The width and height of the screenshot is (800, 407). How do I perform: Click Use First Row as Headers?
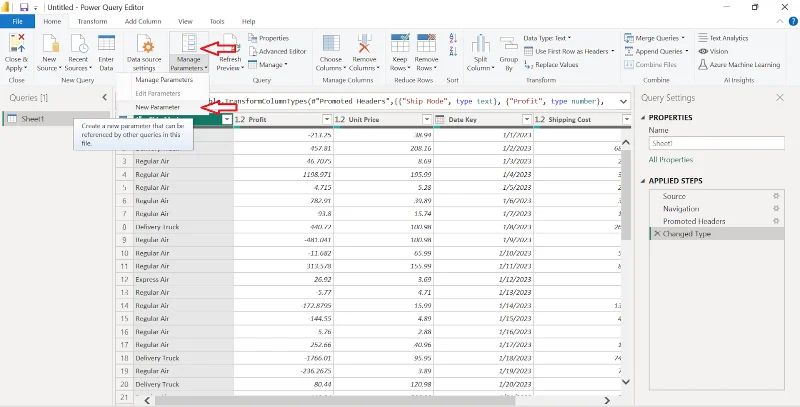(x=569, y=52)
